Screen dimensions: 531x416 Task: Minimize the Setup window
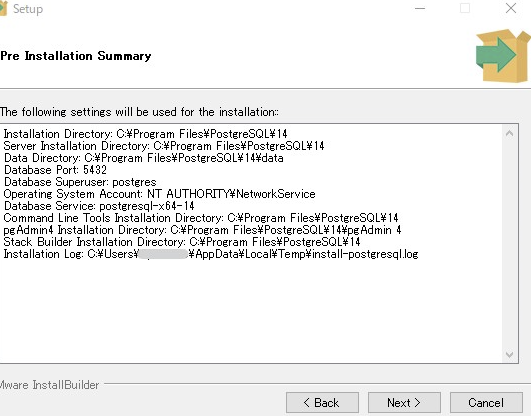(420, 8)
